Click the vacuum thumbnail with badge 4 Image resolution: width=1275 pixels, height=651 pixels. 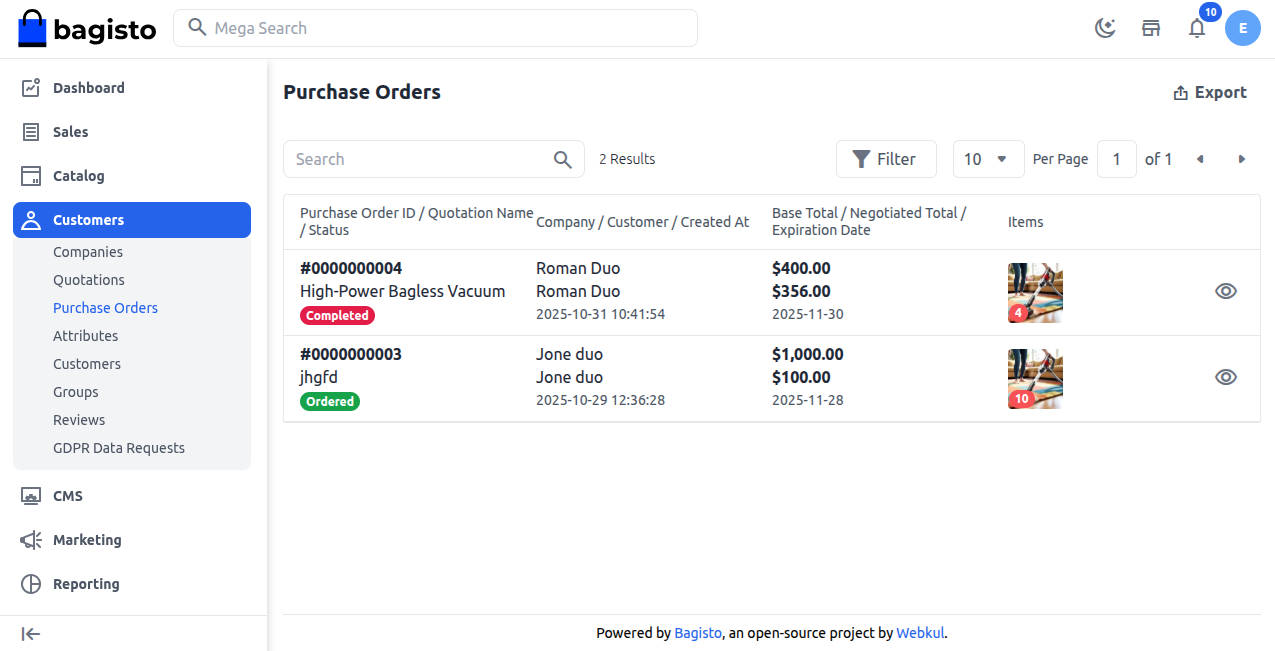(x=1035, y=292)
